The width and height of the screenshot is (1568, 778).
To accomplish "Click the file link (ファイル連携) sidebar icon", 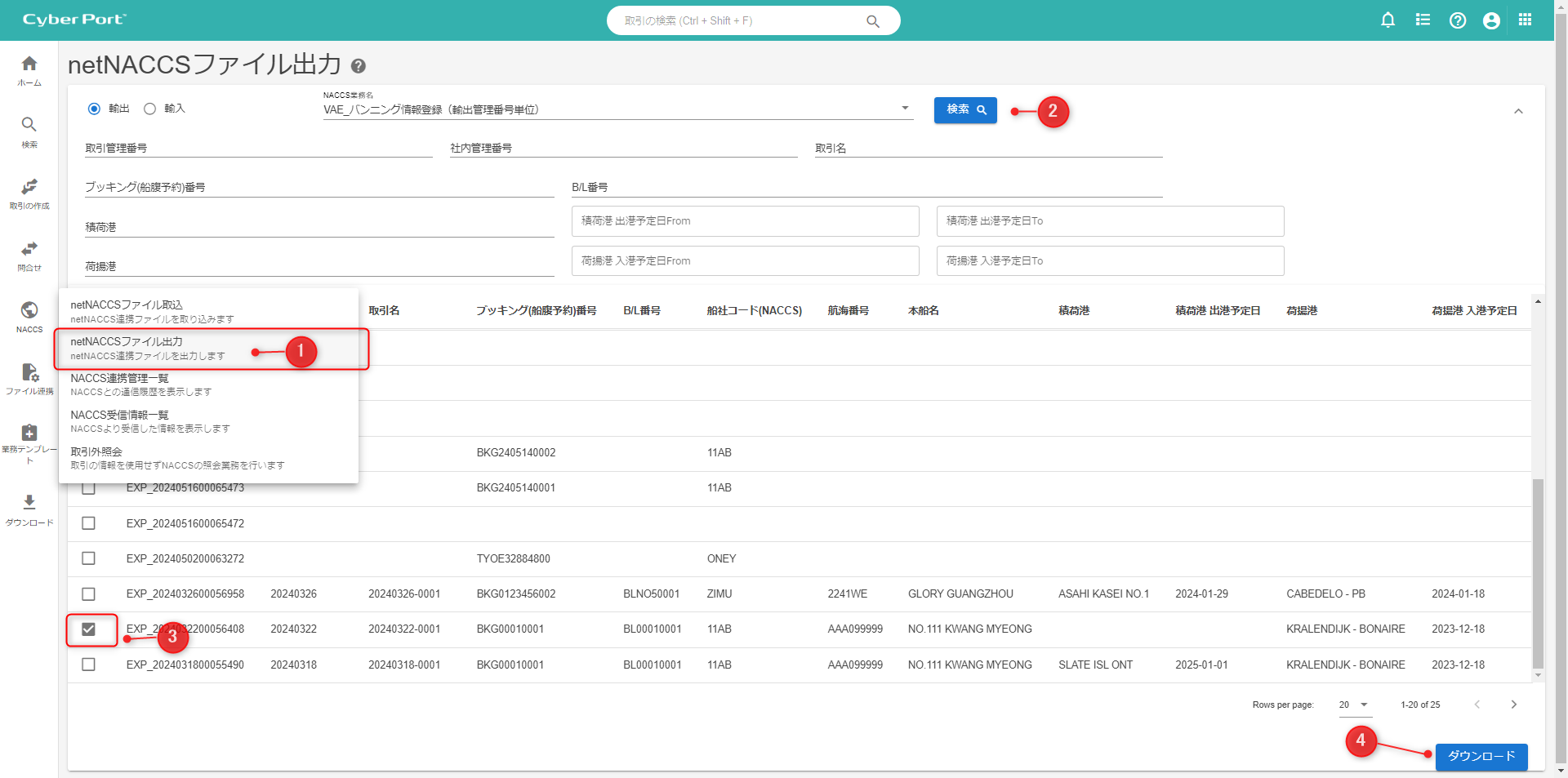I will (x=29, y=373).
